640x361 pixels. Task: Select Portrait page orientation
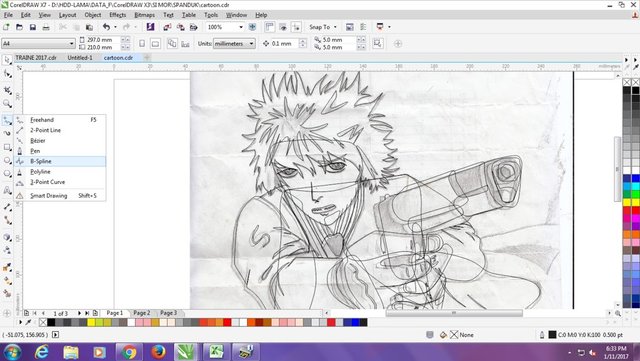click(142, 43)
